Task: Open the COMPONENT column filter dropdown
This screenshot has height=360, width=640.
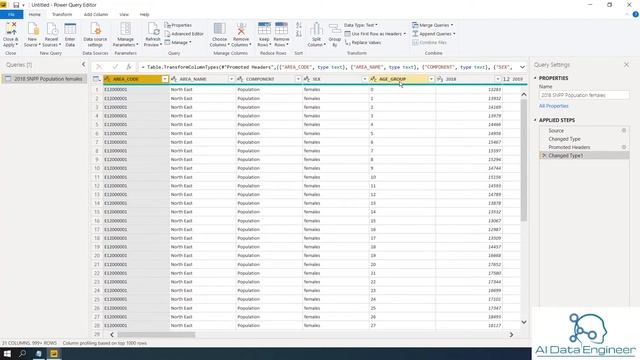Action: coord(298,79)
